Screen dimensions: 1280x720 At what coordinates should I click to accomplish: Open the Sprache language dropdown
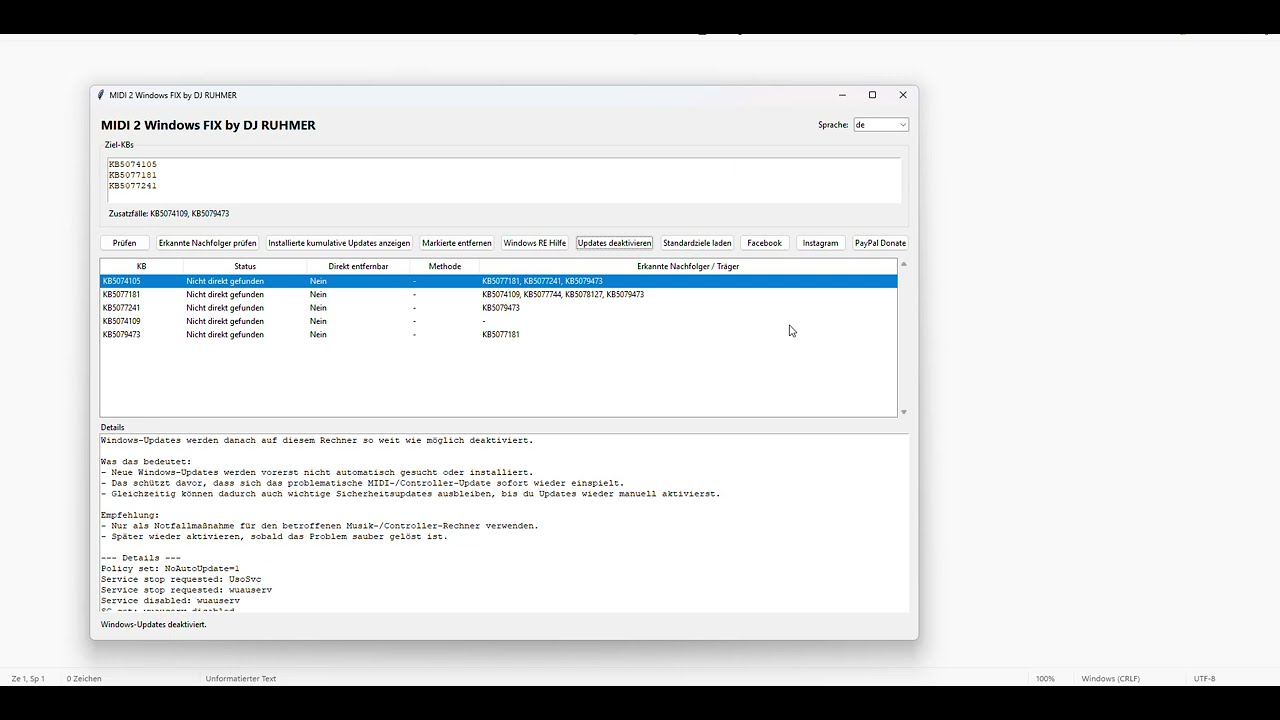881,125
